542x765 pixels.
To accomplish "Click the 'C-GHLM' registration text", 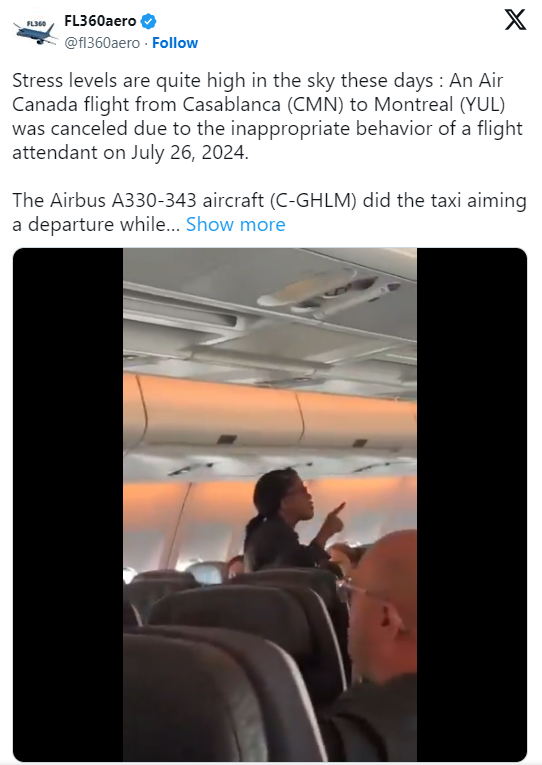I will tap(313, 201).
